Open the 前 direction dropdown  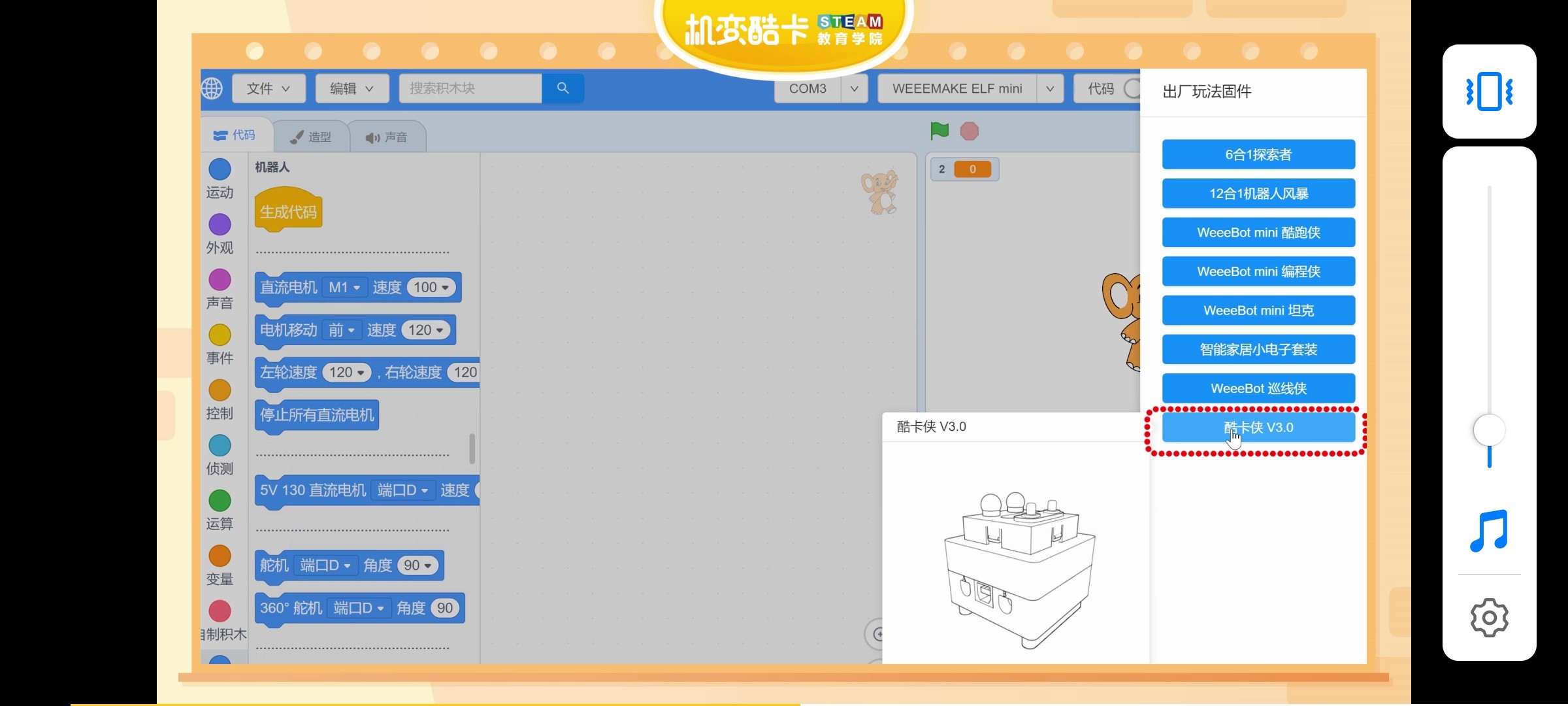(x=342, y=330)
